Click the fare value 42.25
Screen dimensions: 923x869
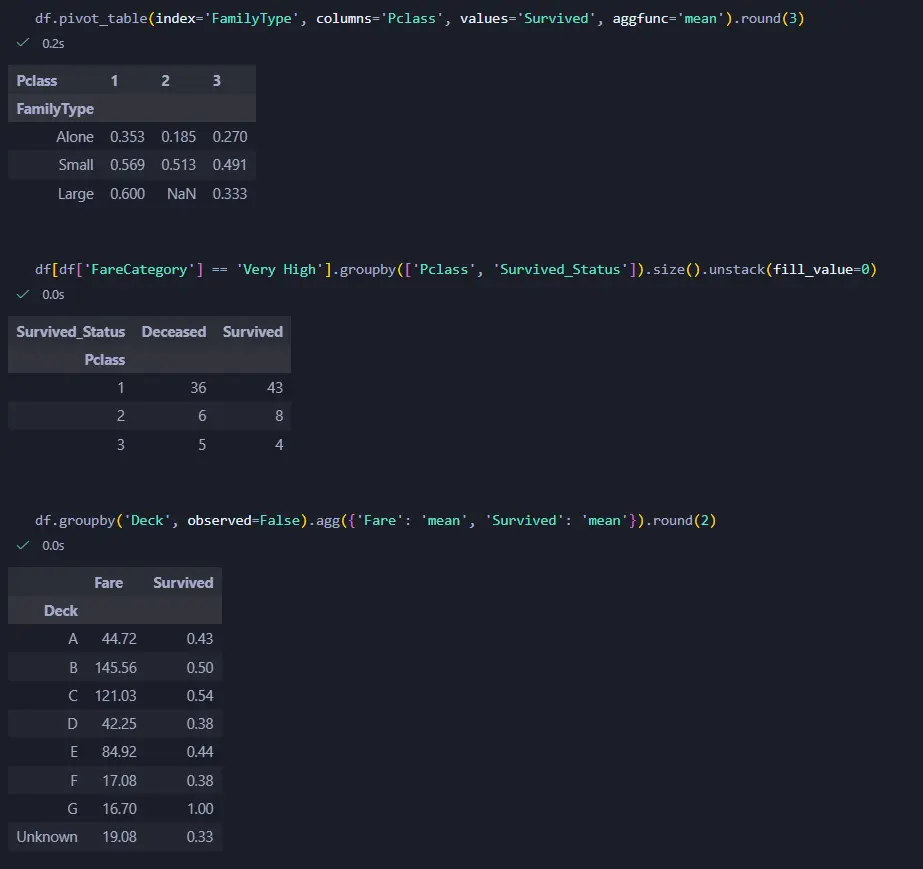click(119, 724)
